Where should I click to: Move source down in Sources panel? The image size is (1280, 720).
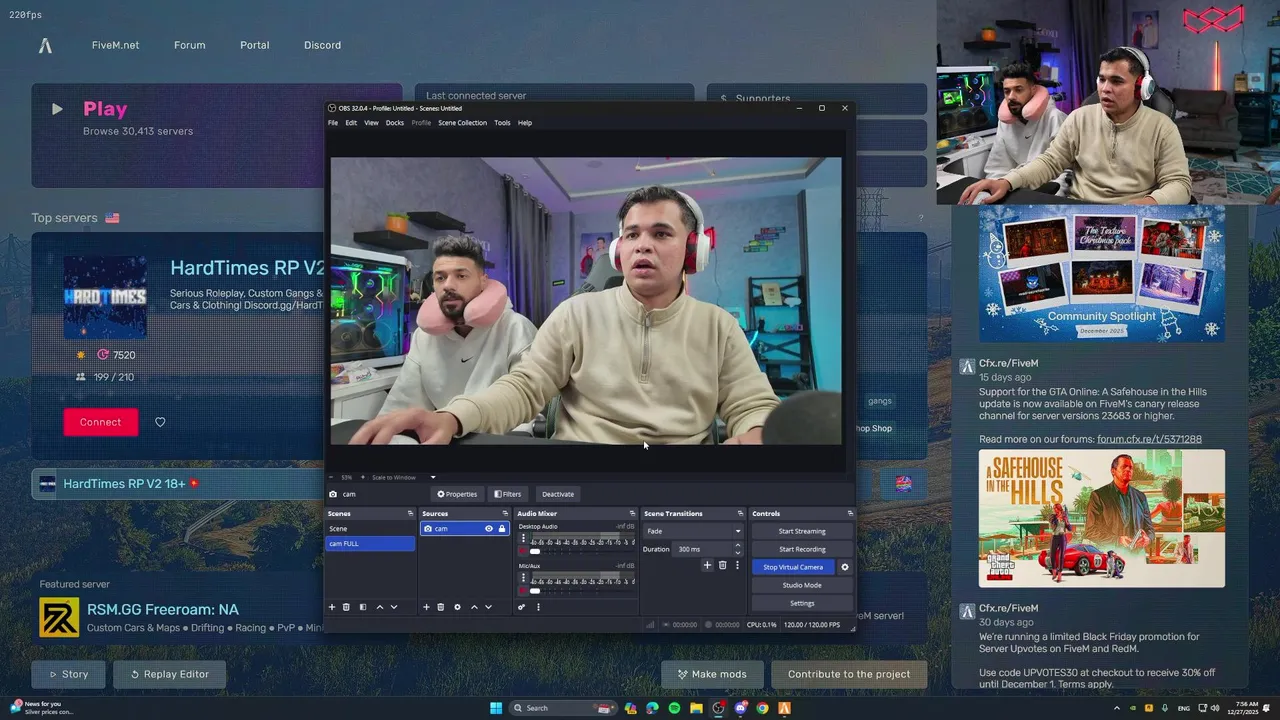click(489, 607)
